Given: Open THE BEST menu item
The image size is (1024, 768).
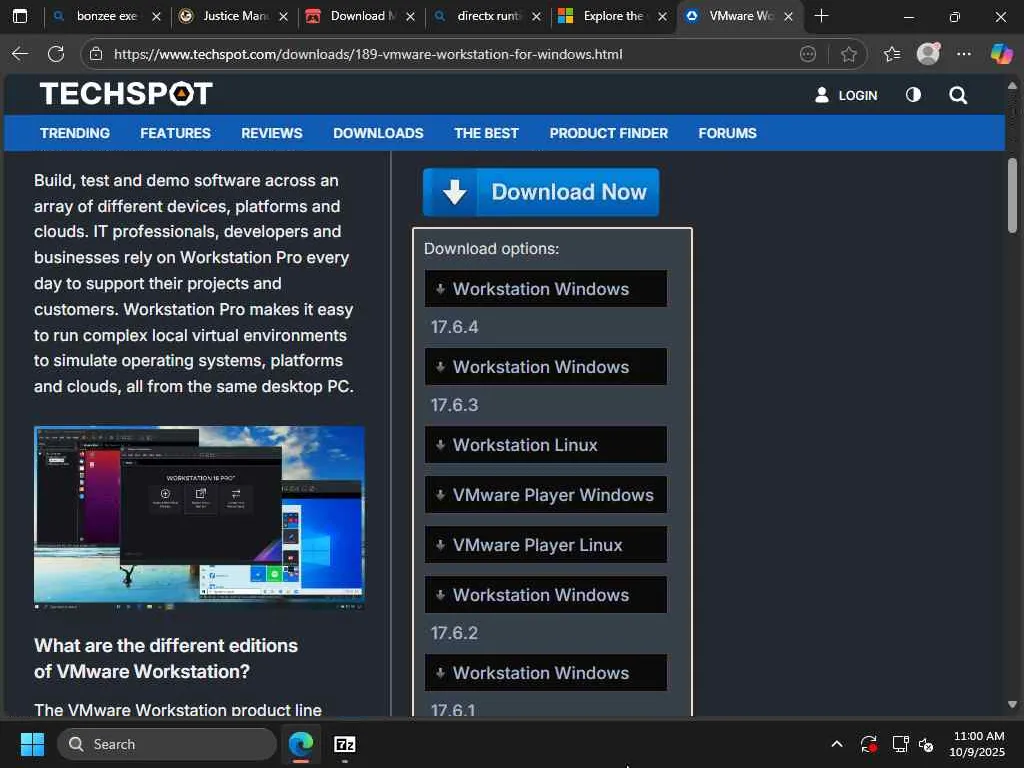Looking at the screenshot, I should tap(487, 133).
